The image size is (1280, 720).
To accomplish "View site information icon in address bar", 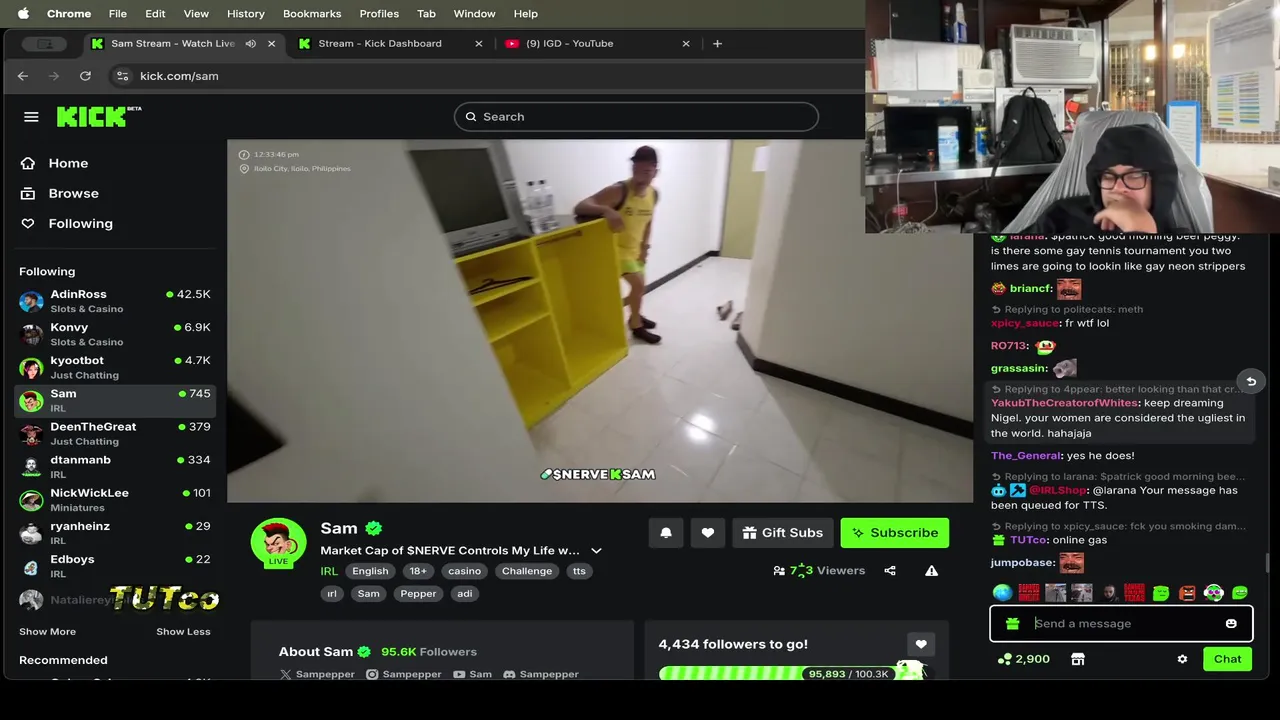I will click(x=122, y=76).
